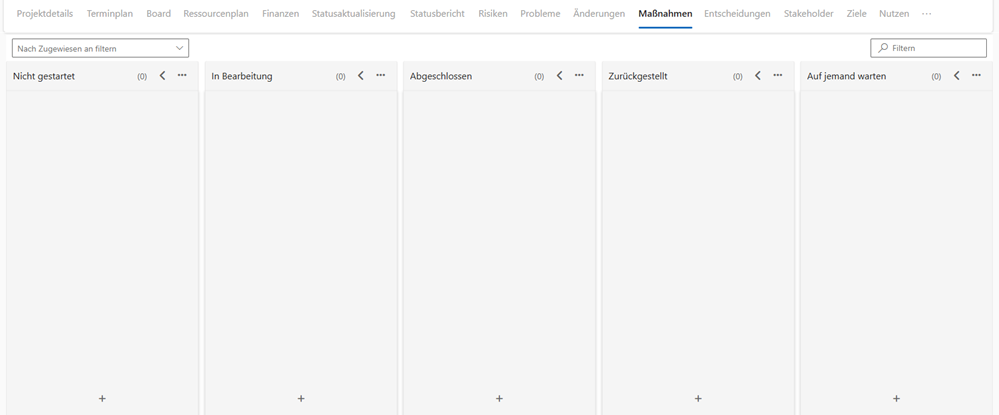
Task: Open more options for In Bearbeitung column
Action: coord(381,75)
